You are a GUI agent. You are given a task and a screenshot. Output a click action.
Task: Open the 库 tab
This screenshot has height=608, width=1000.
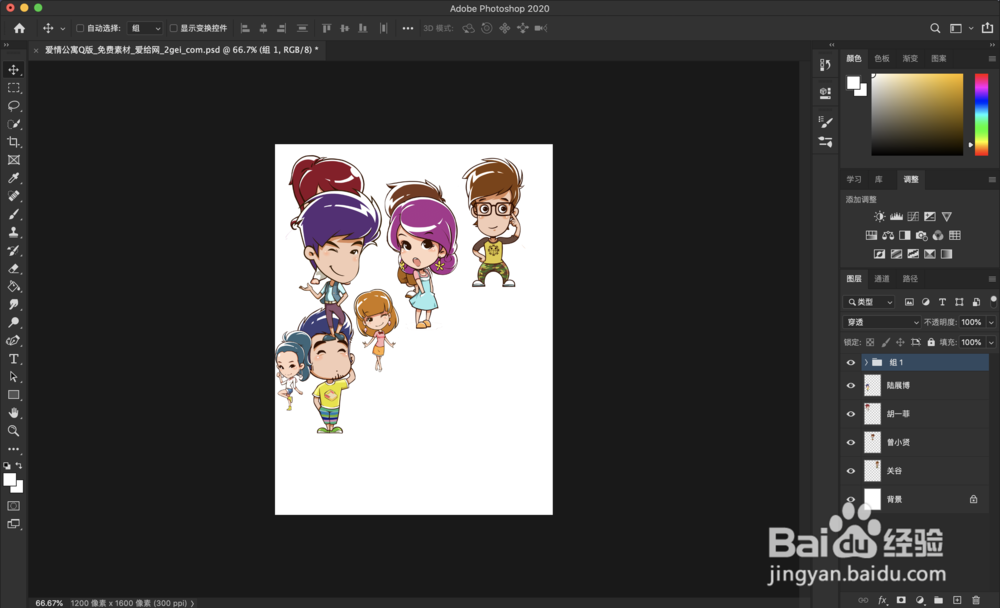pos(878,179)
